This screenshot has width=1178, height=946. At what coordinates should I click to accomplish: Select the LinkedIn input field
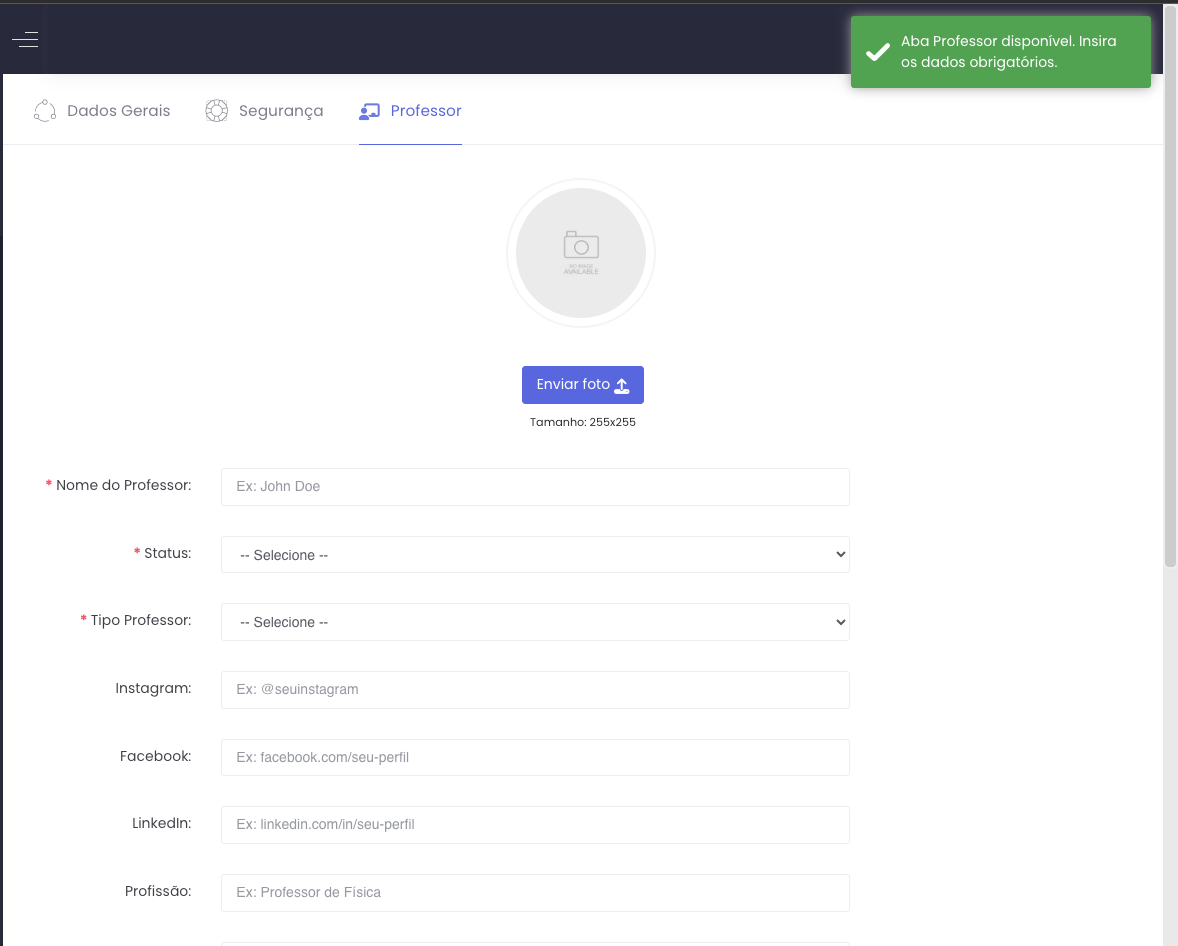pyautogui.click(x=535, y=825)
